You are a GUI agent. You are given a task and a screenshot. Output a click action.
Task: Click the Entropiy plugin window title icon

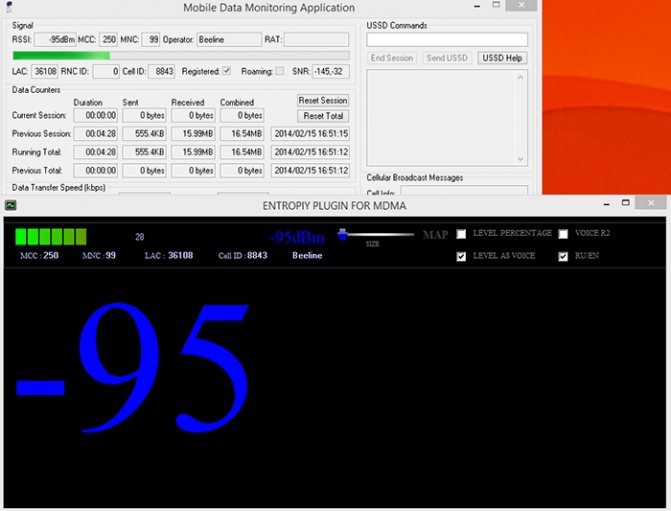tap(11, 205)
